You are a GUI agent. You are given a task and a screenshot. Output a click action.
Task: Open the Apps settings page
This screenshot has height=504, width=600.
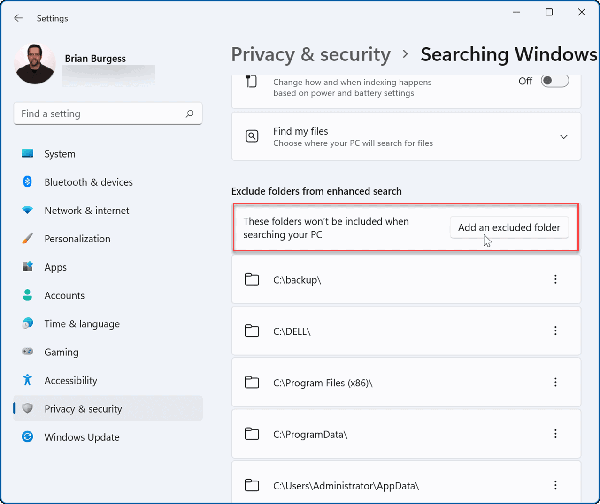108,267
